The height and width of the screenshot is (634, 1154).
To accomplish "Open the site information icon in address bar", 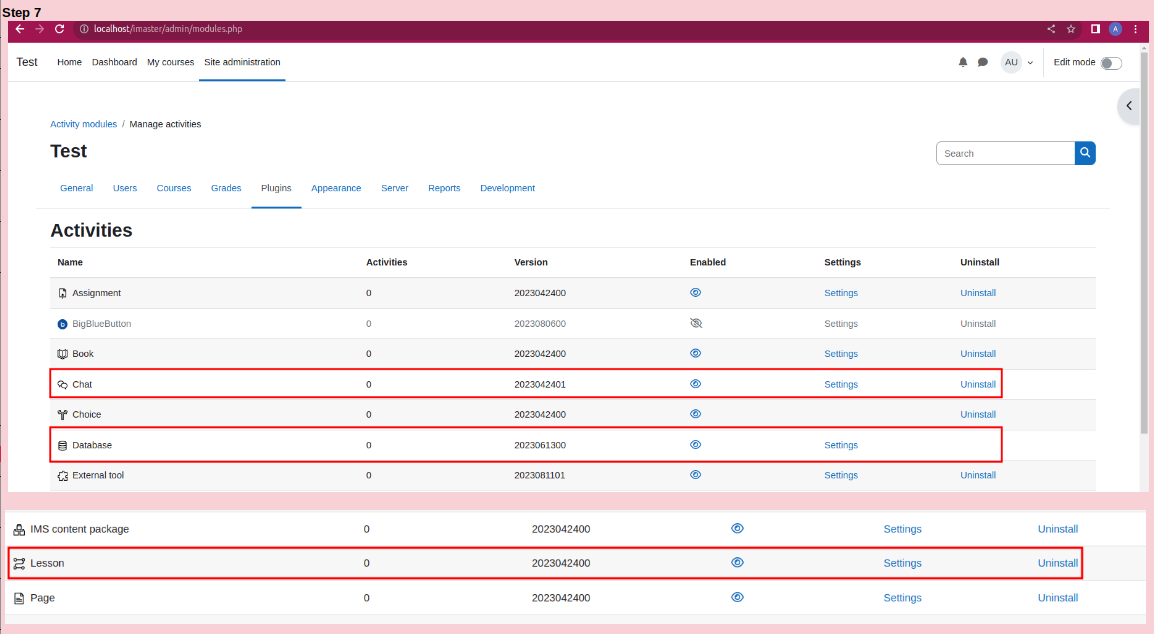I will [84, 29].
